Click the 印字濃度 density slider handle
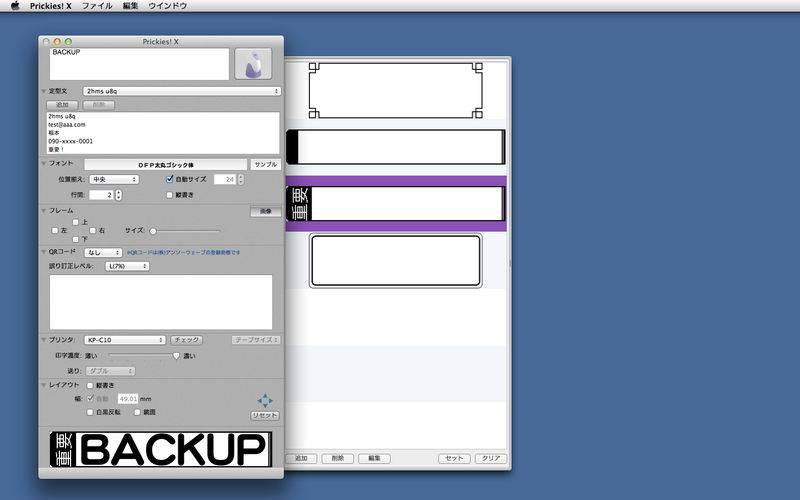Image resolution: width=800 pixels, height=500 pixels. pyautogui.click(x=177, y=356)
